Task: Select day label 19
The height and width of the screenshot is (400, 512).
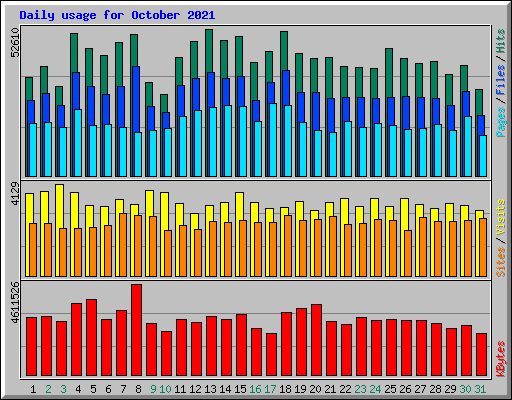Action: 300,389
